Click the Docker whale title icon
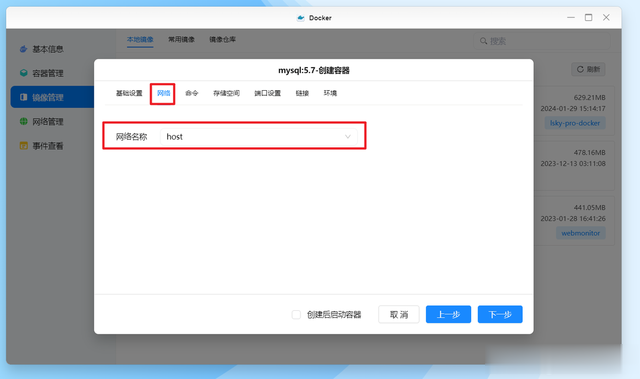 pyautogui.click(x=301, y=18)
